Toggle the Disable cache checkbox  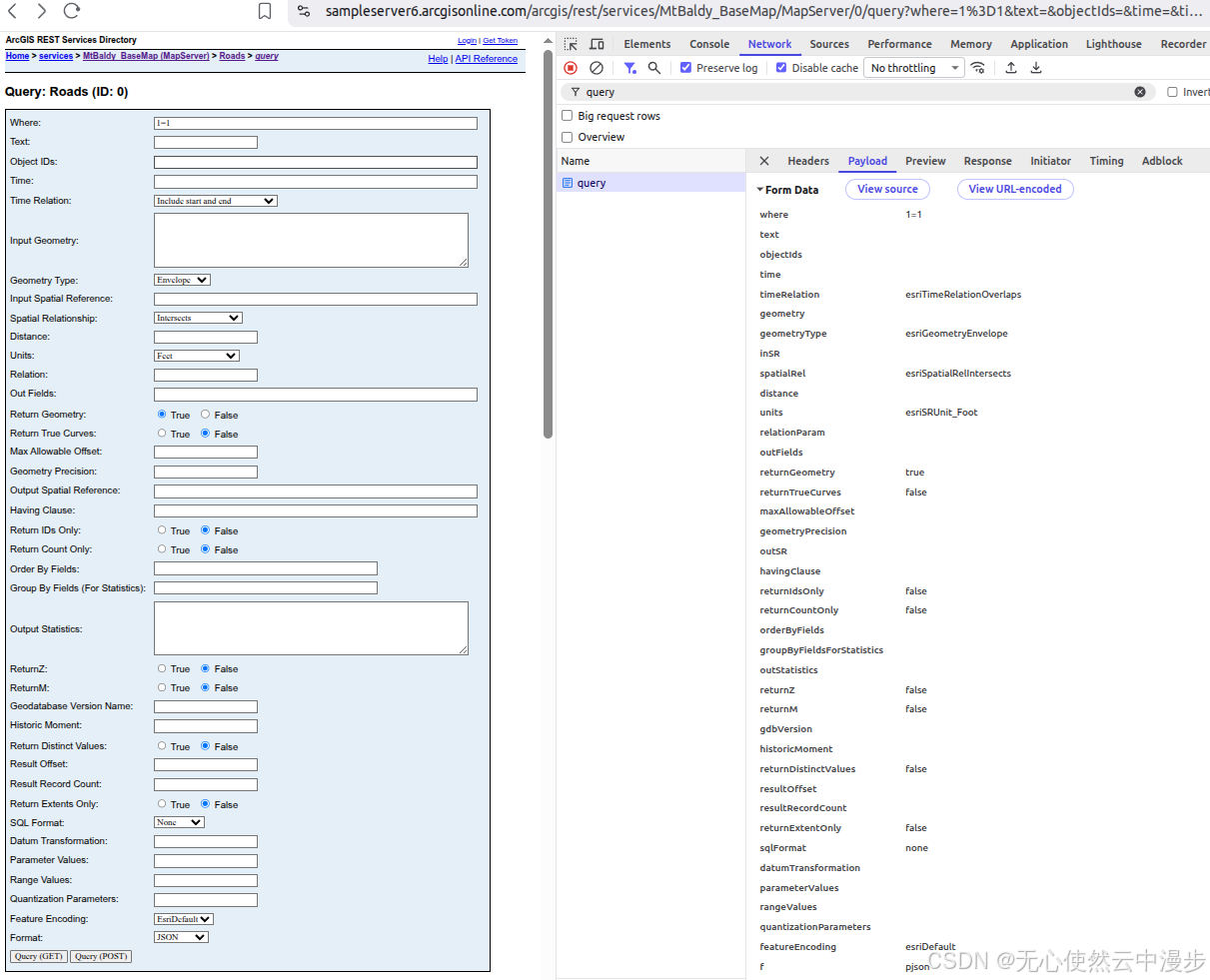pyautogui.click(x=781, y=68)
